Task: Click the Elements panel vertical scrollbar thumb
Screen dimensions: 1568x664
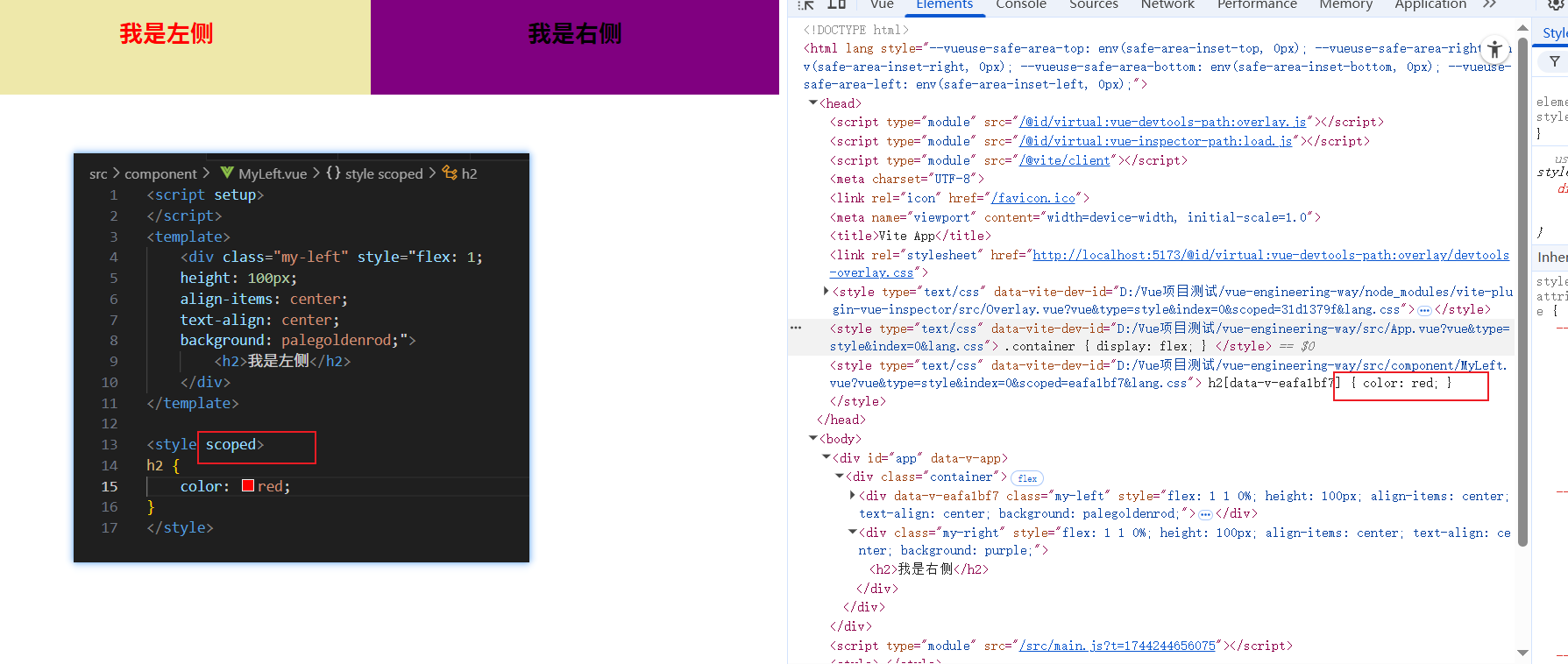Action: click(x=1522, y=293)
